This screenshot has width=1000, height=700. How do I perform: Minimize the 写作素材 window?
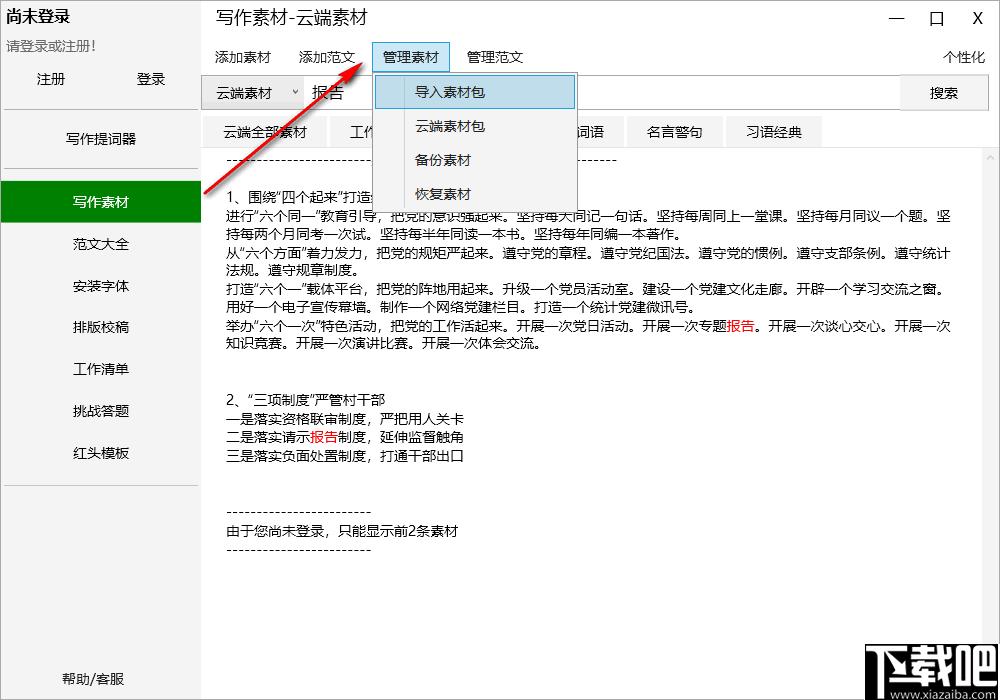coord(897,18)
